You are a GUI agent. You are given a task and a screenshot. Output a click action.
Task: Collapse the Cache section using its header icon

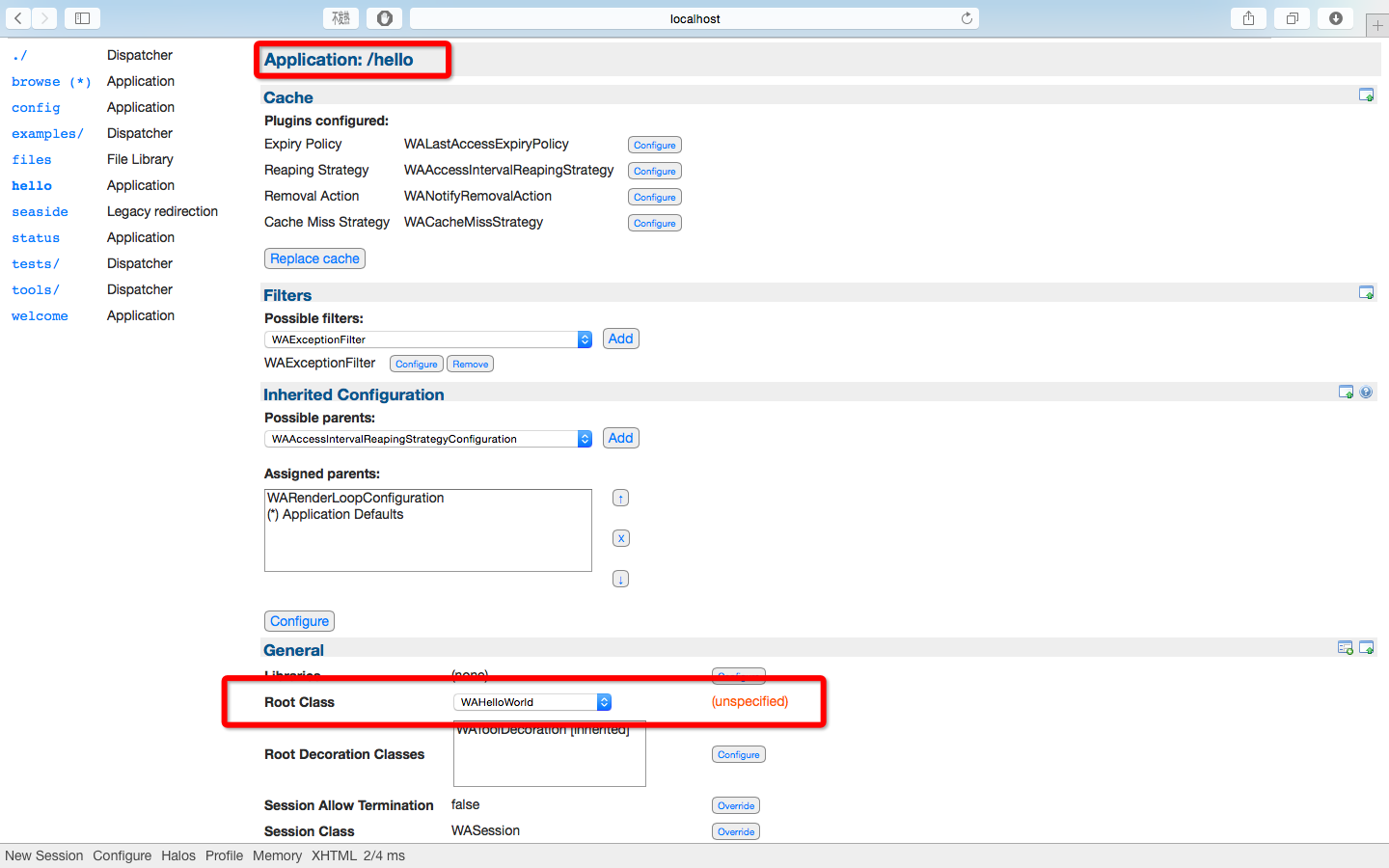point(1366,95)
